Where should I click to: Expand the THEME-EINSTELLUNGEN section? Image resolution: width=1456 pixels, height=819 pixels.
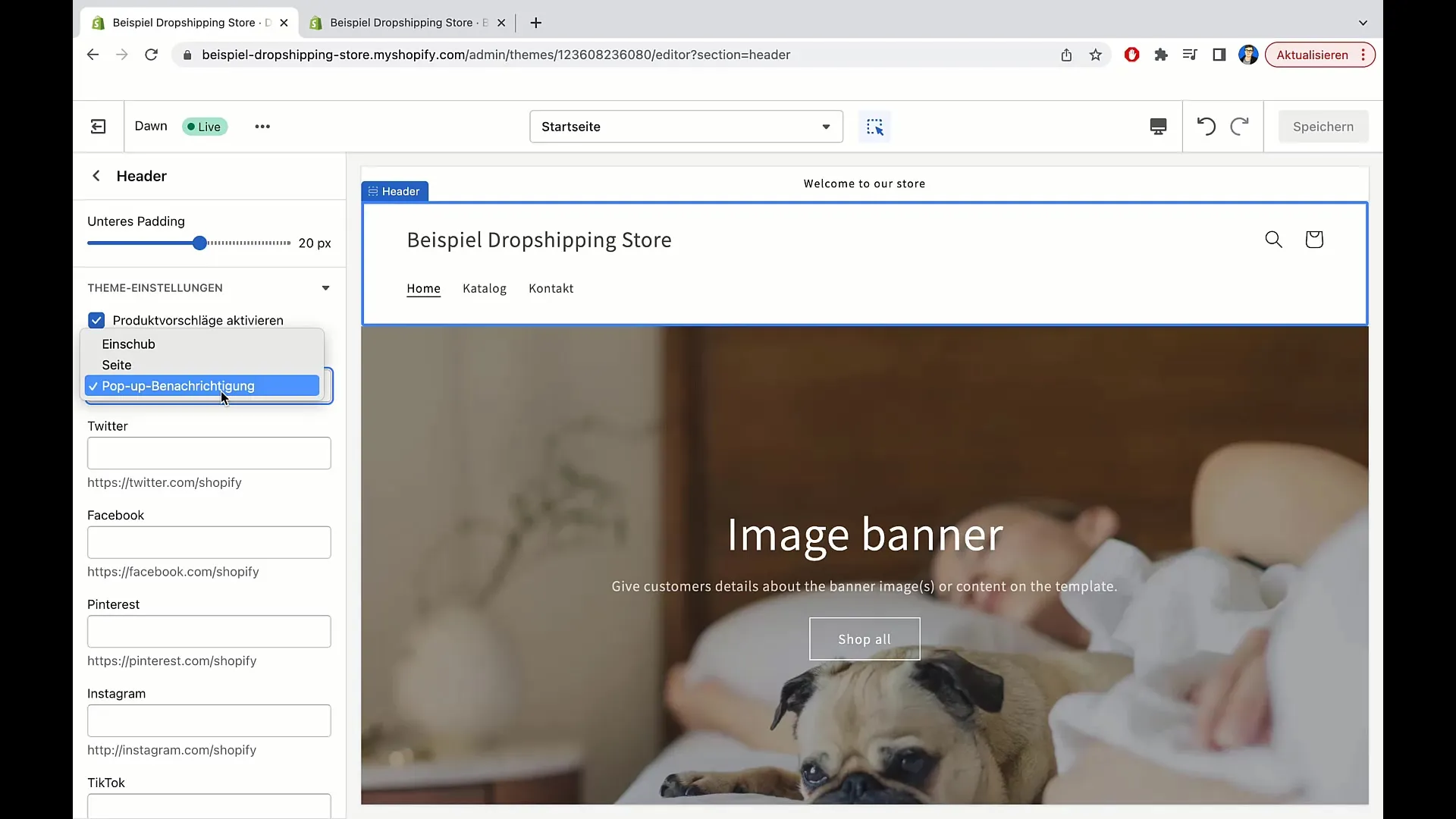coord(325,288)
